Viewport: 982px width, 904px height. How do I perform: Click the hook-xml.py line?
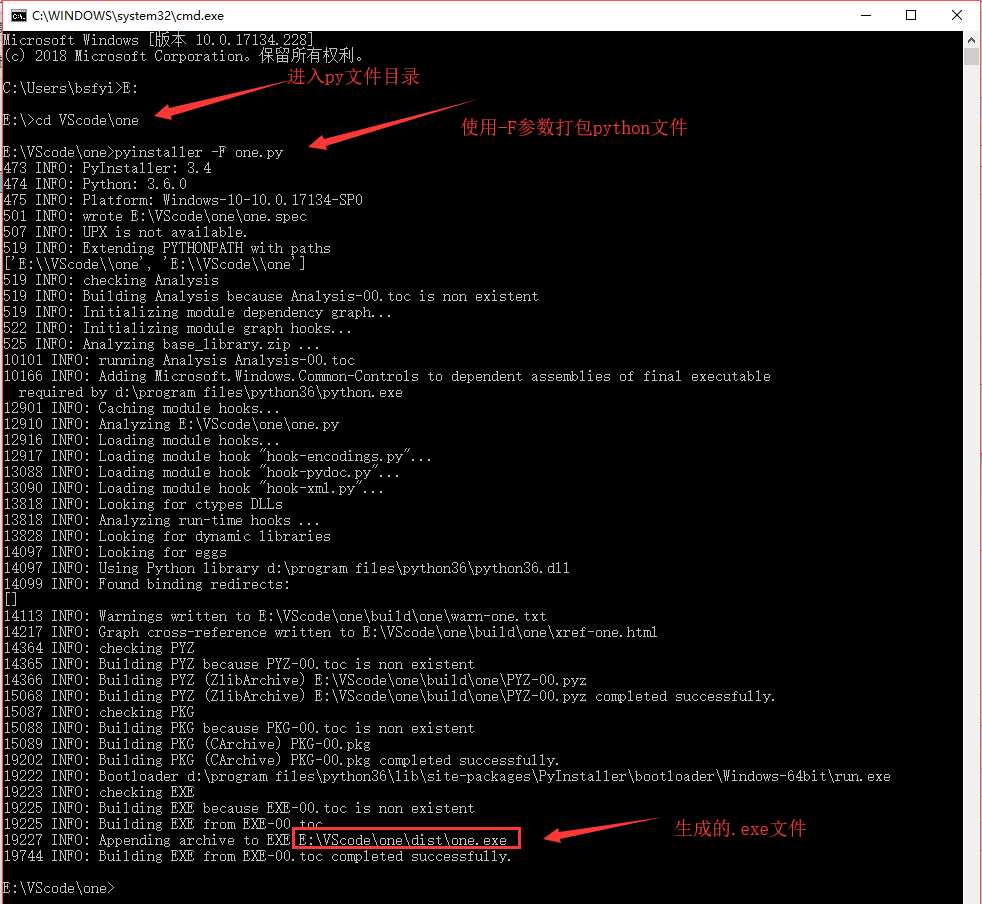point(194,488)
